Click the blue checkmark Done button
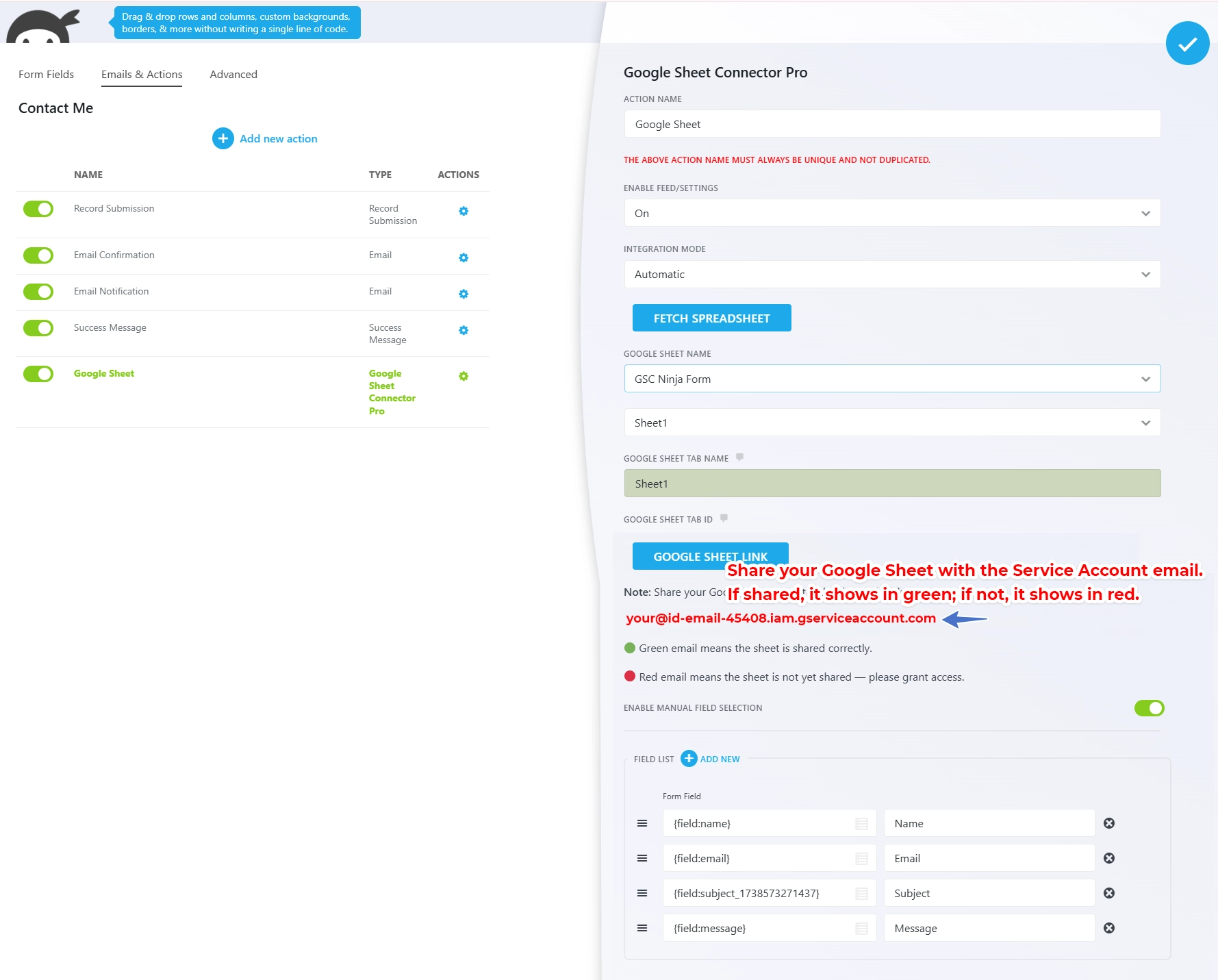Viewport: 1218px width, 980px height. (1187, 44)
